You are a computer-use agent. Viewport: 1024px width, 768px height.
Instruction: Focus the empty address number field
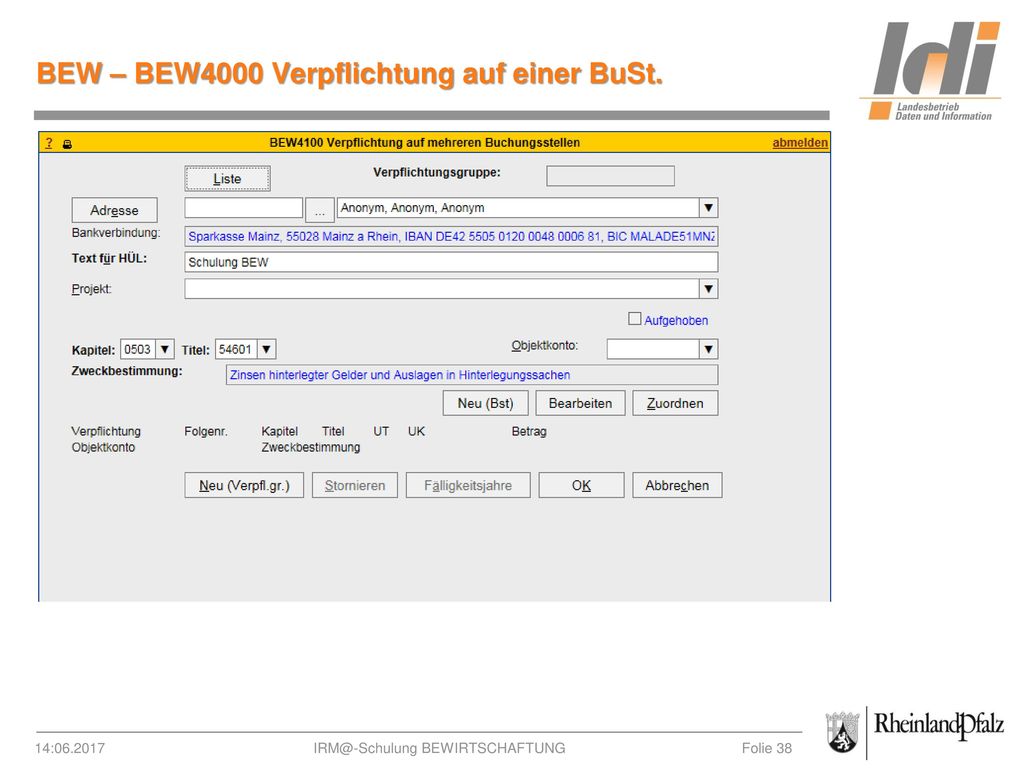[x=244, y=208]
